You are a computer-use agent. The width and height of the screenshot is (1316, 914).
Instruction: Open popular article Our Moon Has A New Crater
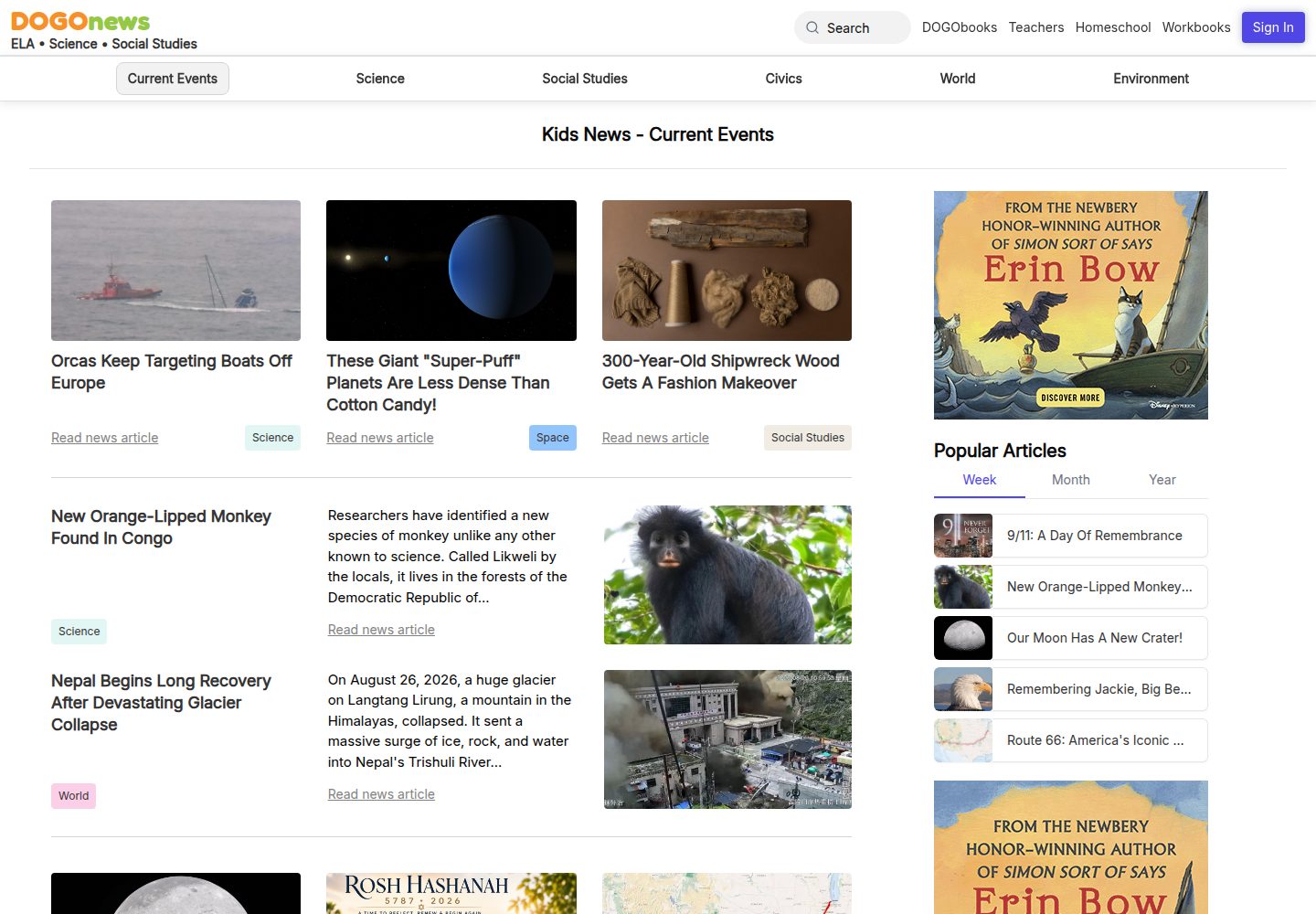click(1095, 638)
